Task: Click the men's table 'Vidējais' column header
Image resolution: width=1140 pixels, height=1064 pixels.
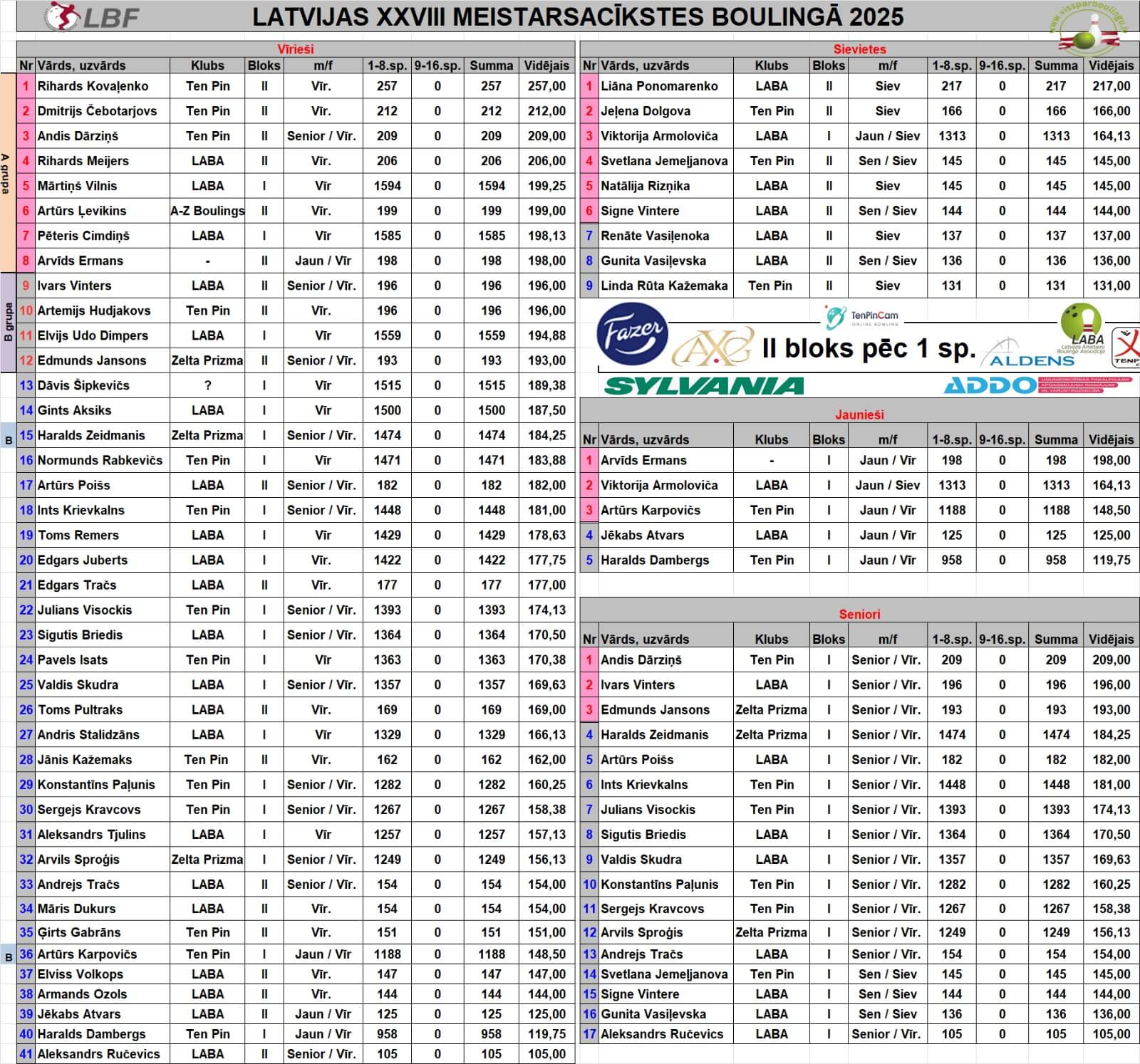Action: point(546,66)
